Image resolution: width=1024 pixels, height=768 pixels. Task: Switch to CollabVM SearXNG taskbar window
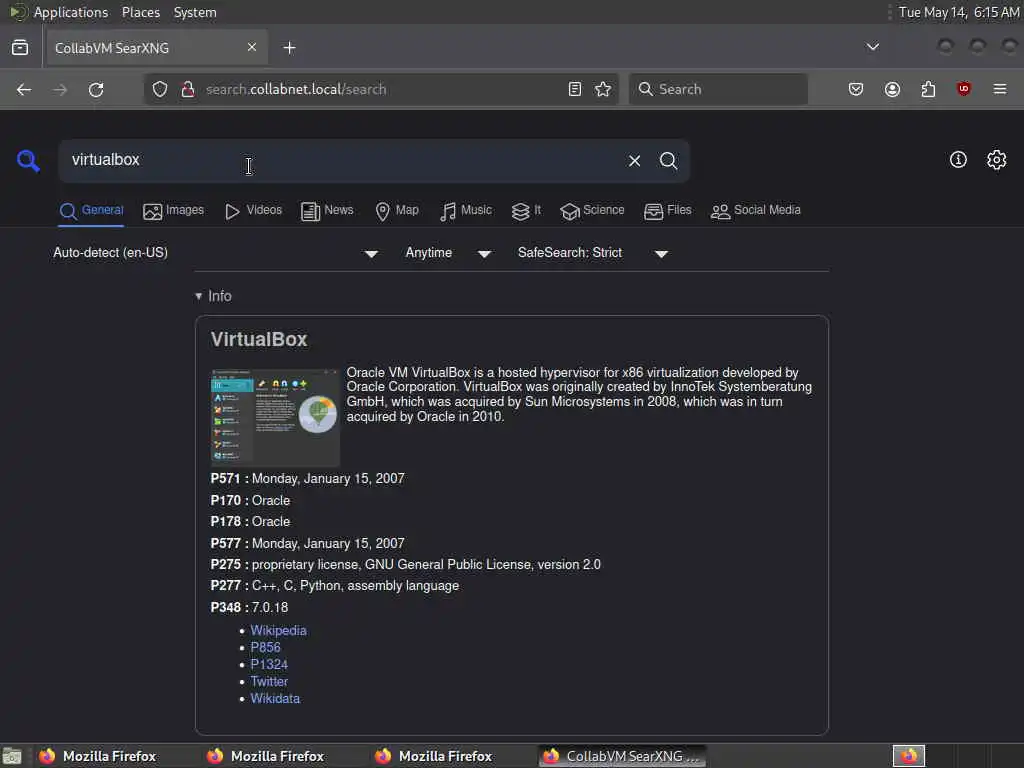(622, 756)
